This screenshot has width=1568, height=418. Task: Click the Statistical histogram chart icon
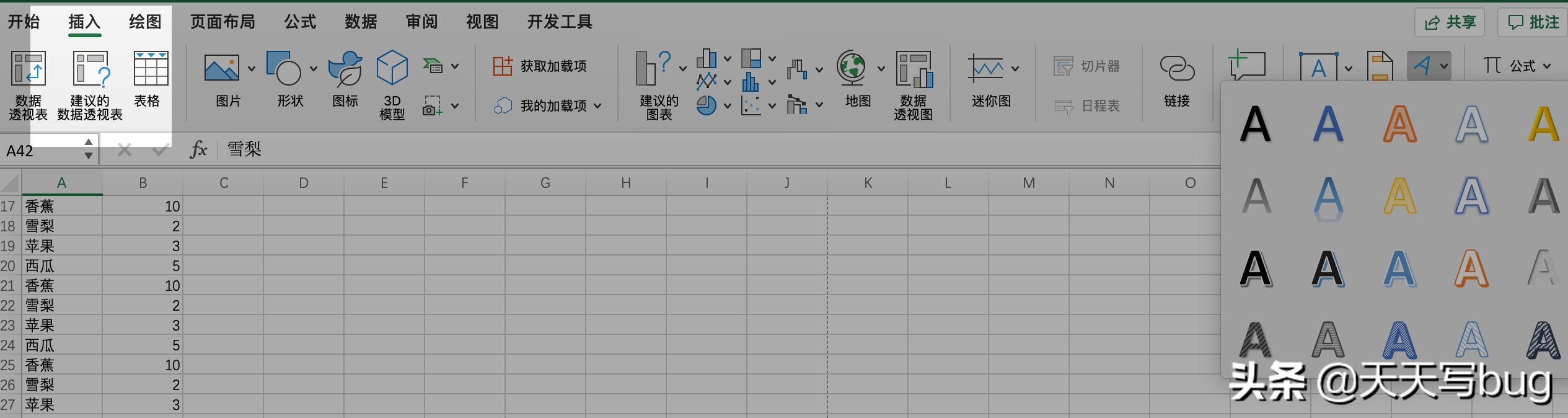751,81
